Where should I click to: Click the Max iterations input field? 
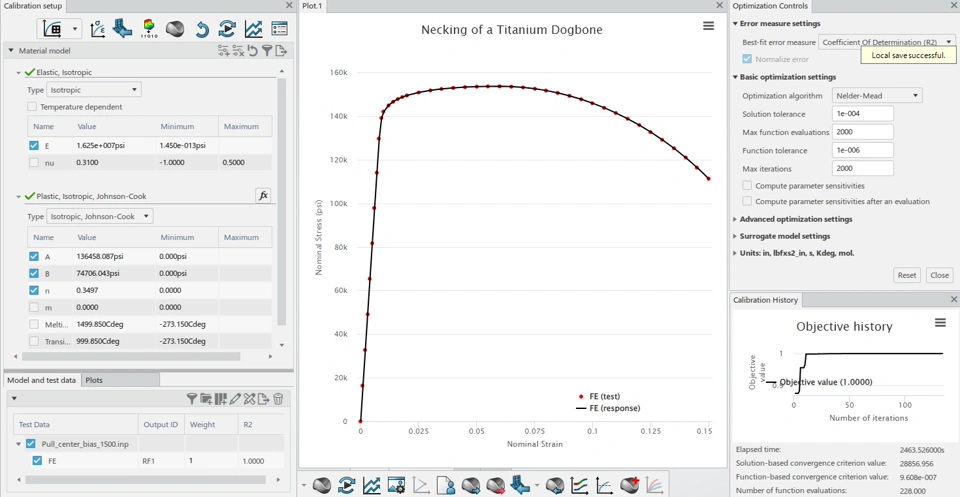coord(863,168)
